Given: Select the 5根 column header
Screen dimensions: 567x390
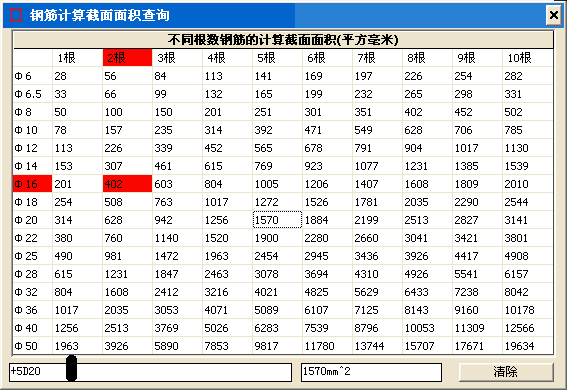Looking at the screenshot, I should coord(277,58).
